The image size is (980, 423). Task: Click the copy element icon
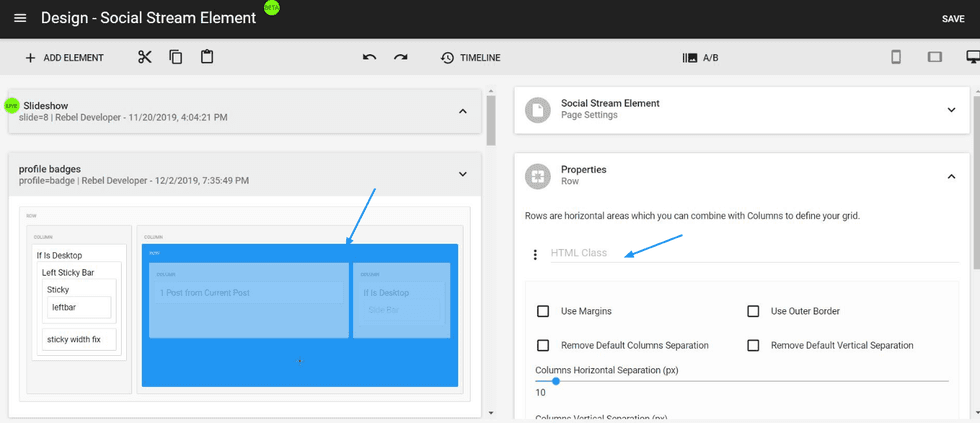pos(176,57)
